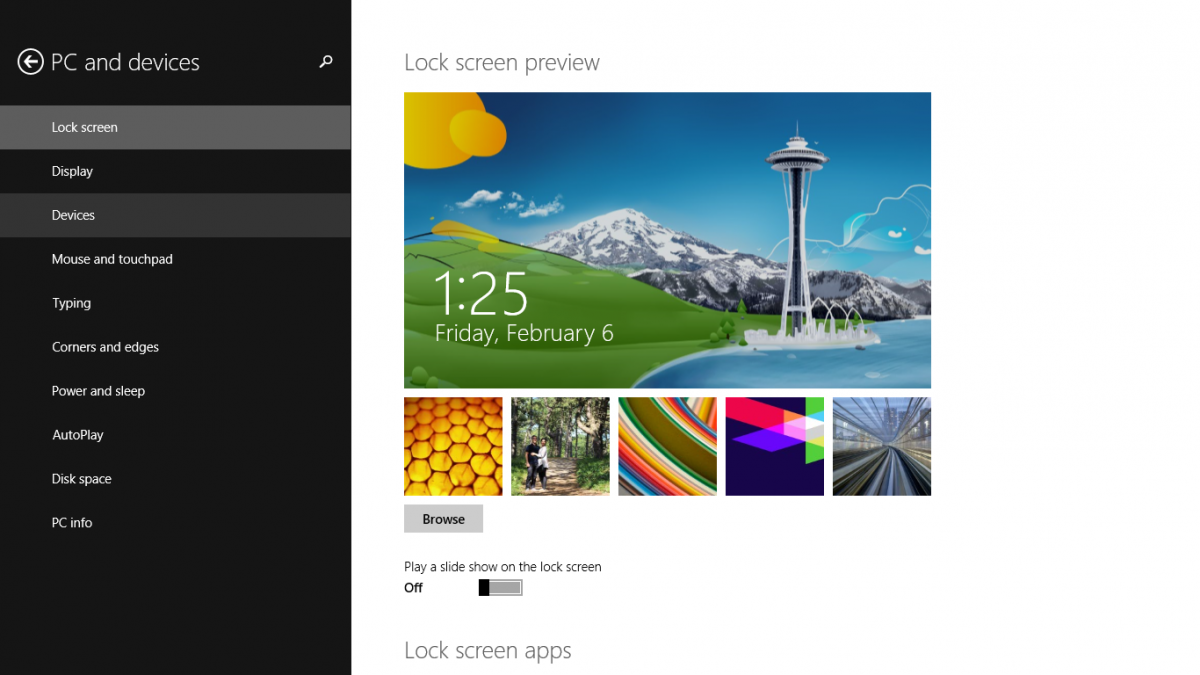Open search with the magnifier icon
This screenshot has width=1200, height=675.
(325, 62)
